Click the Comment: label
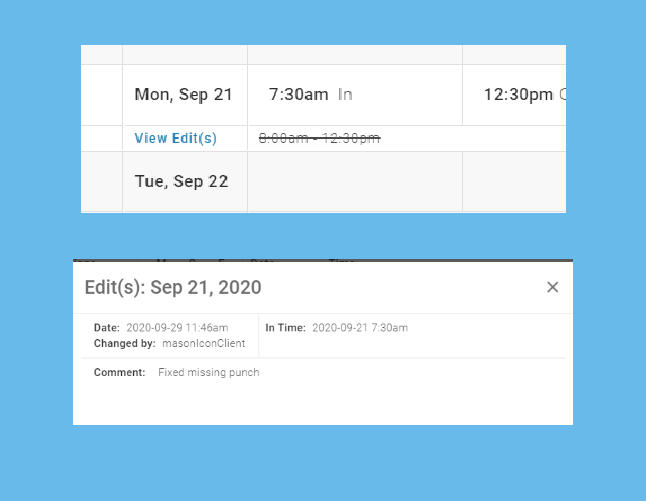This screenshot has height=501, width=646. tap(120, 372)
